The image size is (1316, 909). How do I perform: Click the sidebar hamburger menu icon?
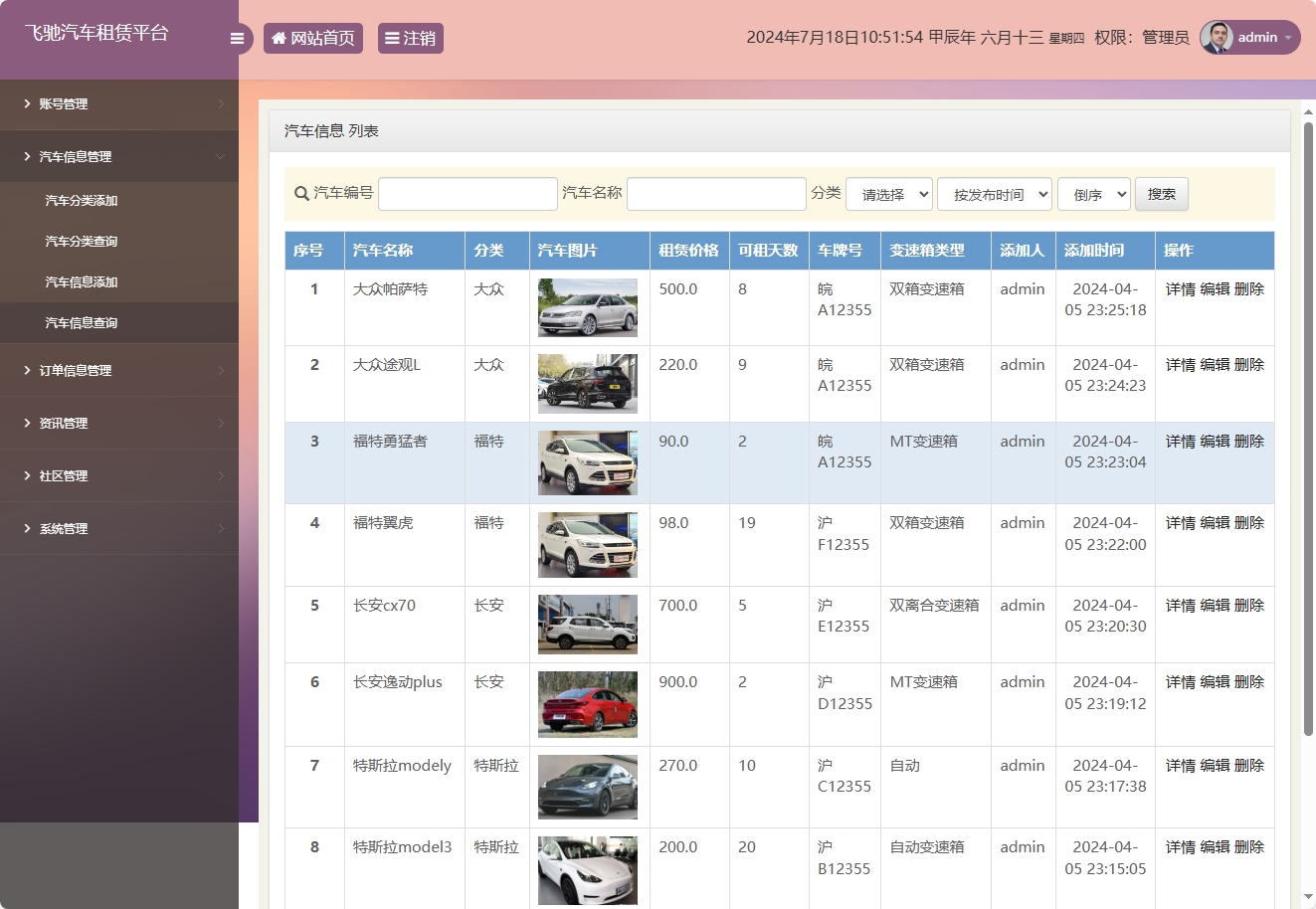pyautogui.click(x=237, y=38)
